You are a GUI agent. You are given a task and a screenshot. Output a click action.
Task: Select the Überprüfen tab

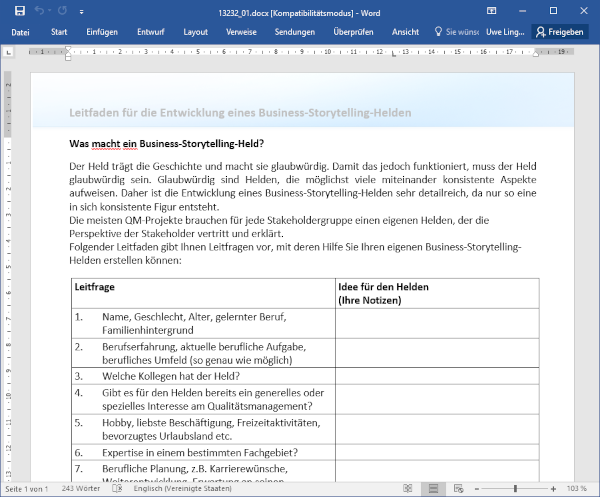click(354, 32)
